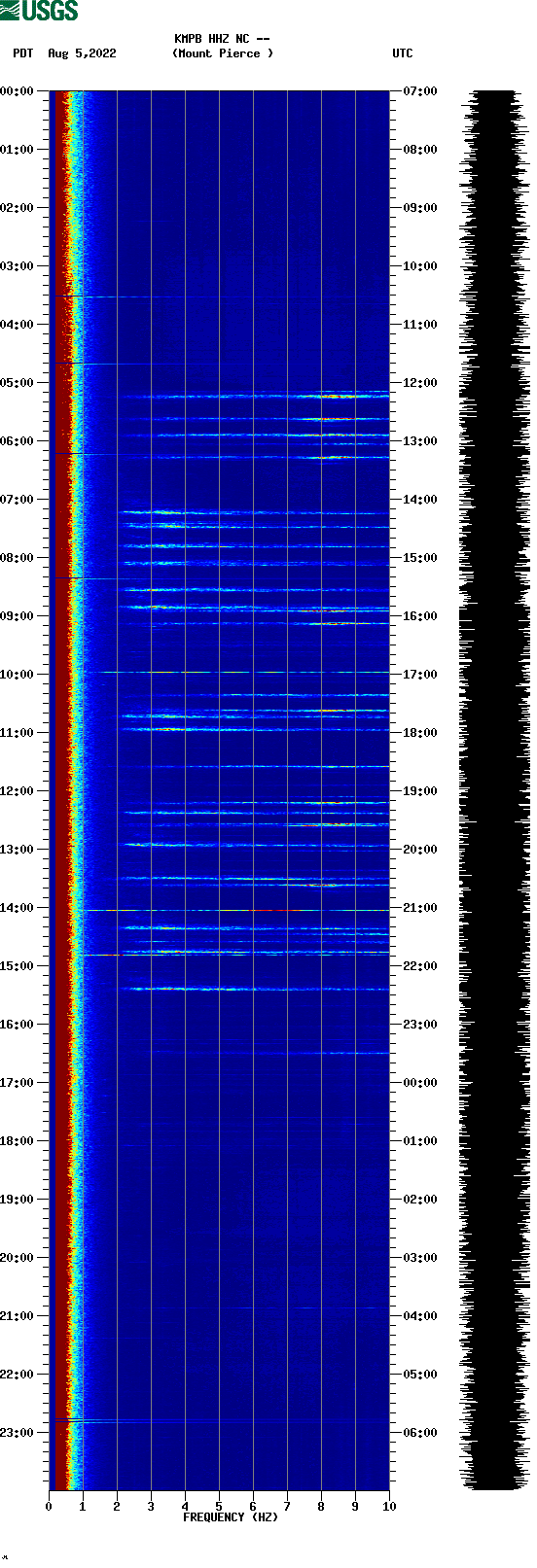
Task: Click the 13:00 UTC right-axis label
Action: click(x=420, y=441)
